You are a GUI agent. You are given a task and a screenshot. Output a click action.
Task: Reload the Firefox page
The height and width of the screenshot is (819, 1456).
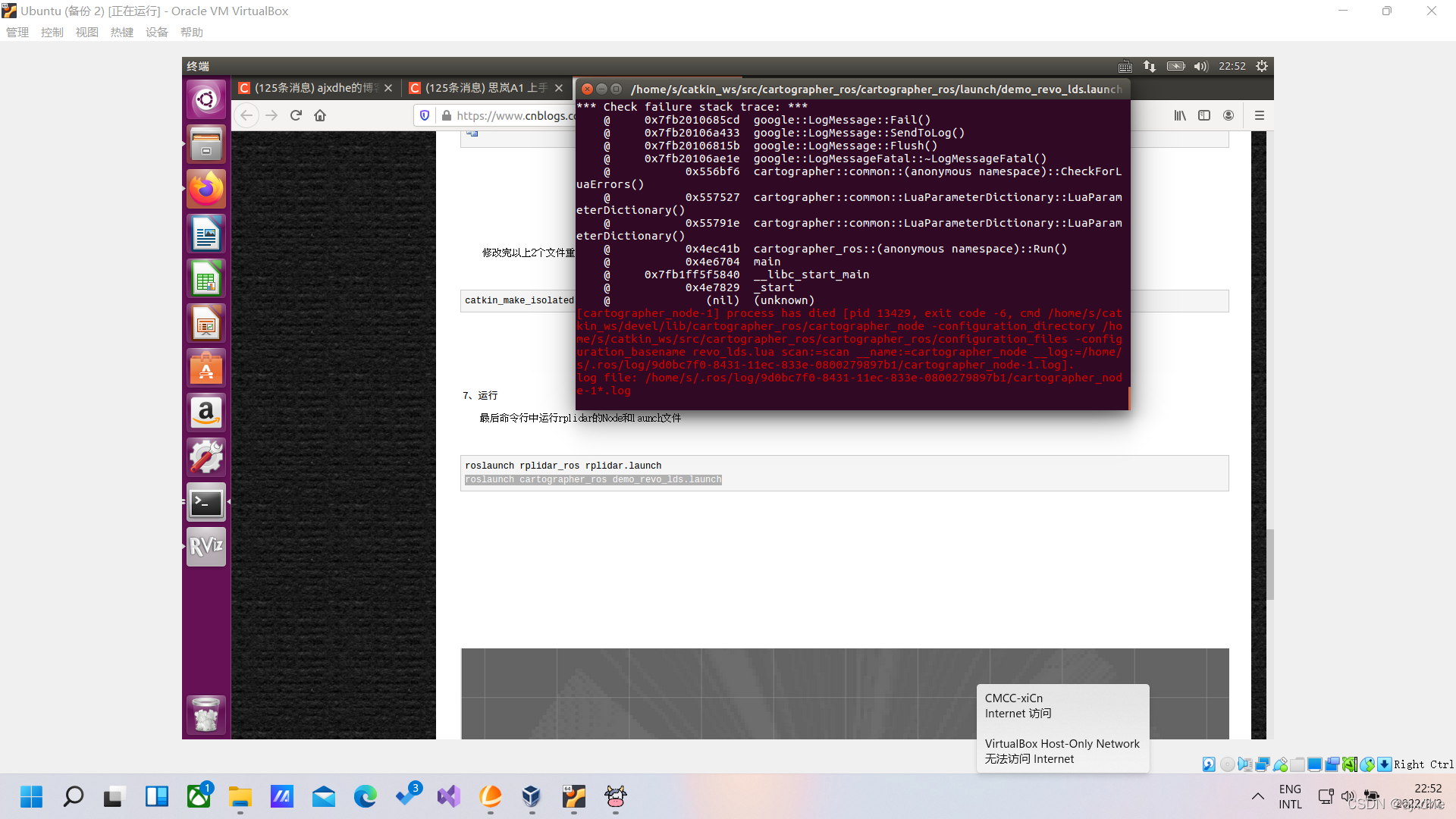coord(296,115)
